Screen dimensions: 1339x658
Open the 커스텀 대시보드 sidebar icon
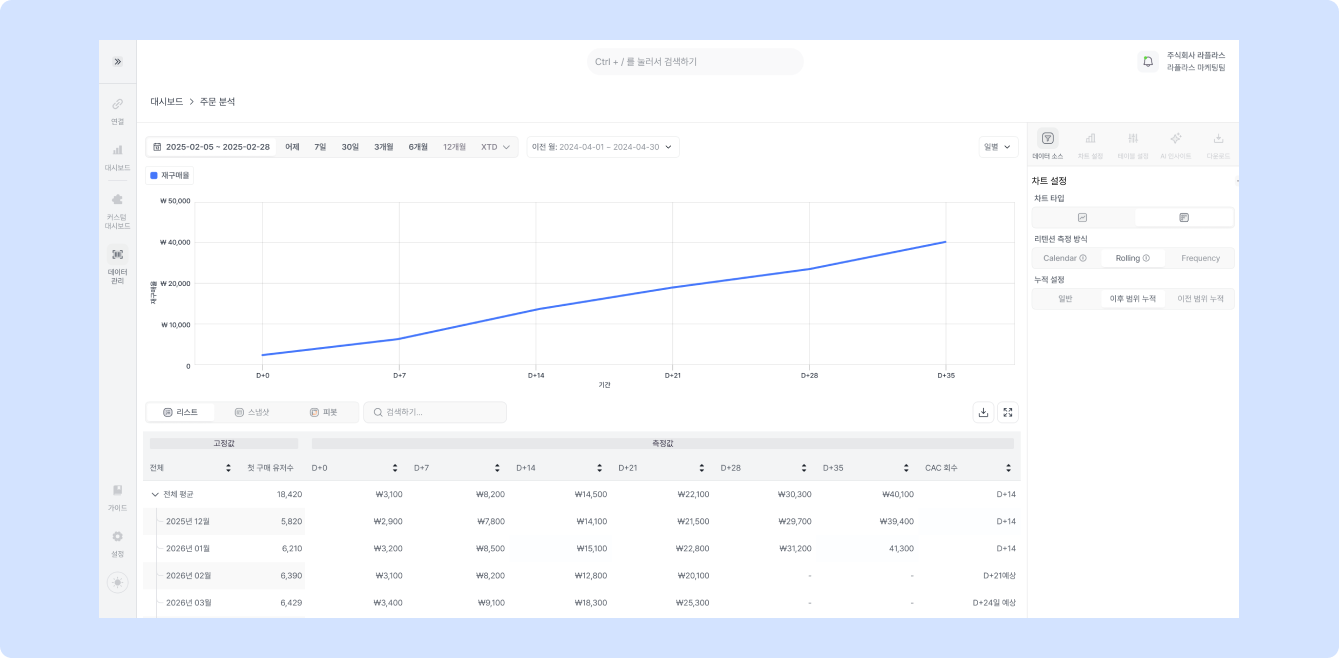pos(117,200)
